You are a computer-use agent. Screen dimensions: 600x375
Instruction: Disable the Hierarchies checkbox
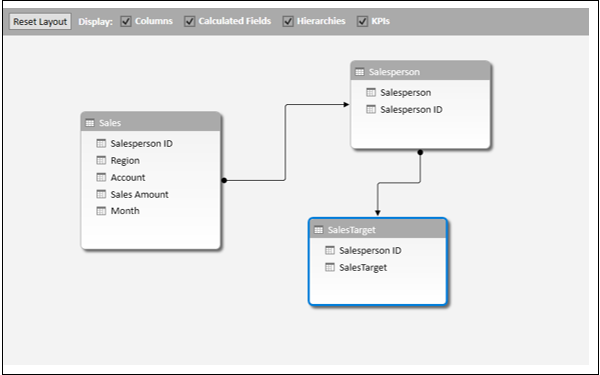(x=288, y=21)
